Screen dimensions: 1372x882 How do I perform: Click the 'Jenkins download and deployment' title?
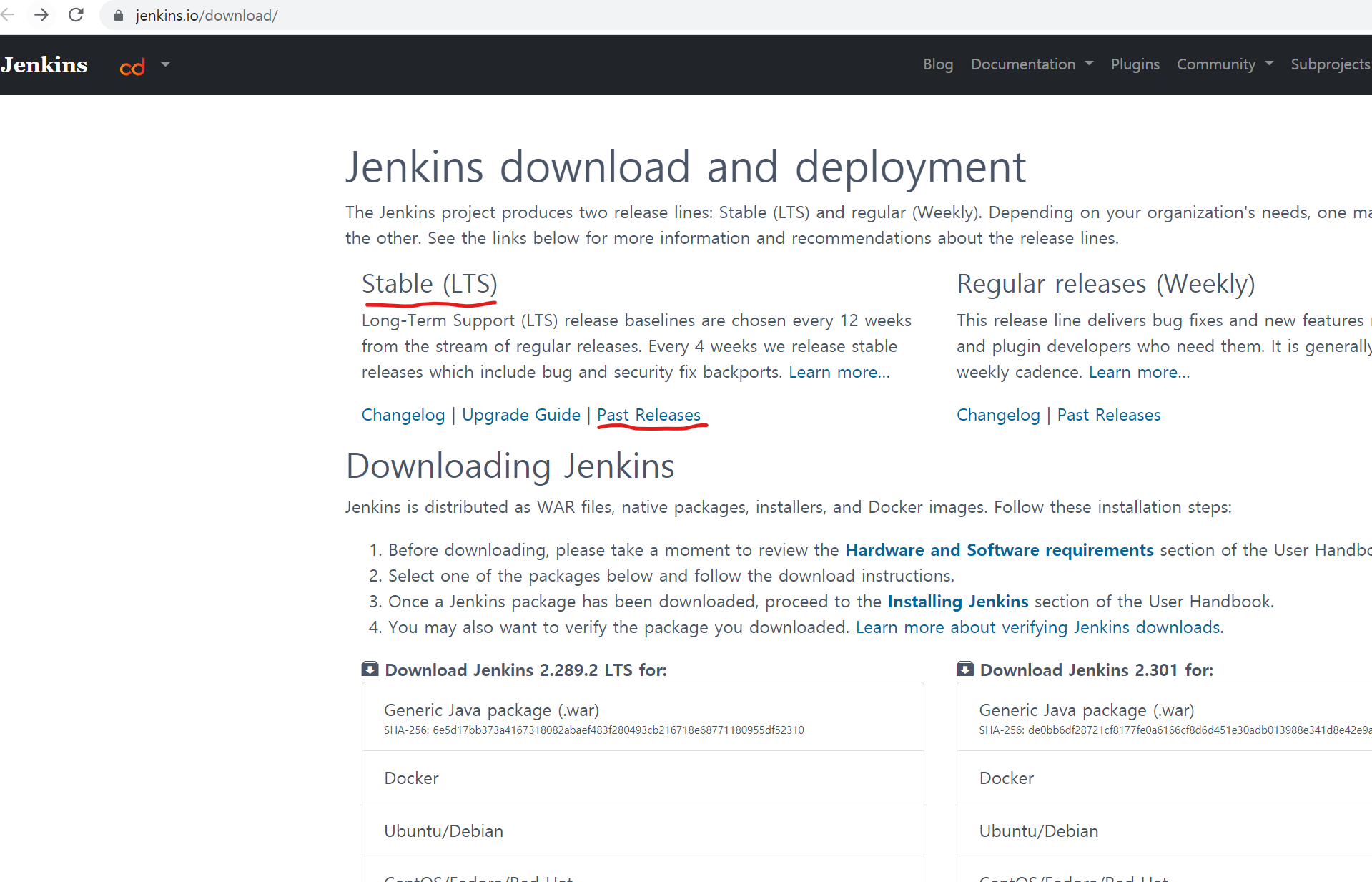[686, 167]
